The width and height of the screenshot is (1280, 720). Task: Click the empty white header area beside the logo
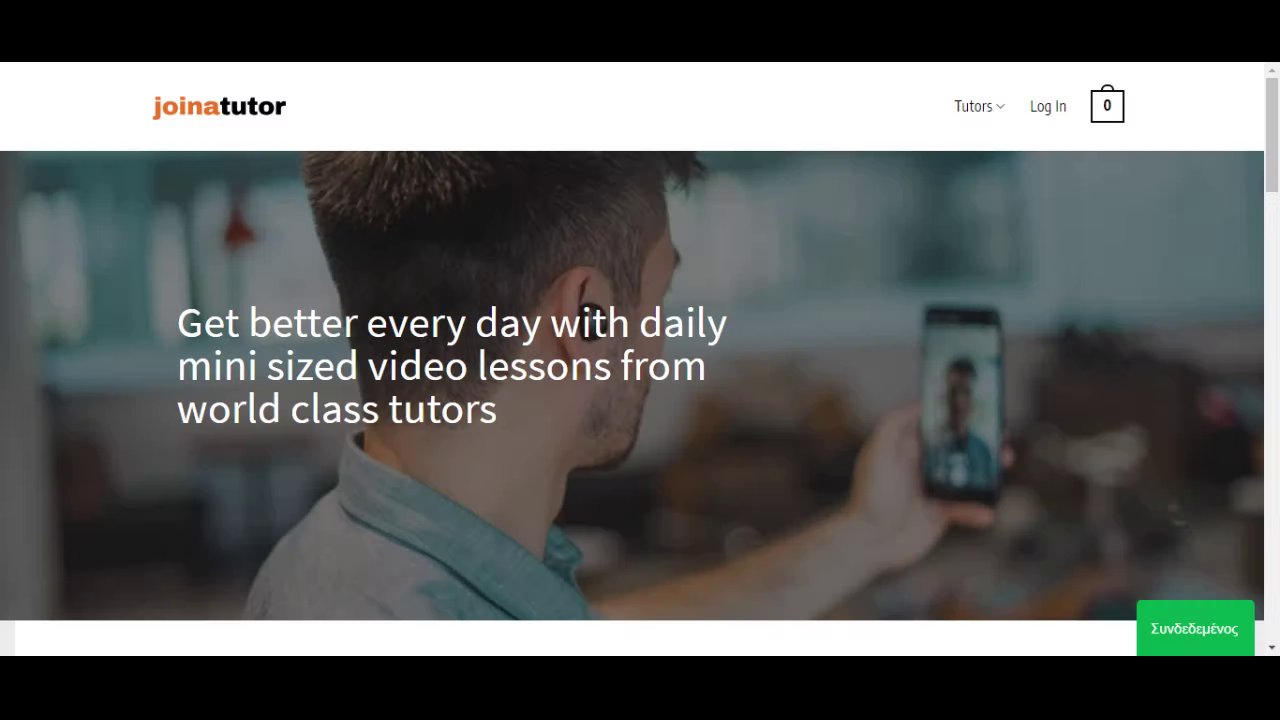click(x=620, y=106)
